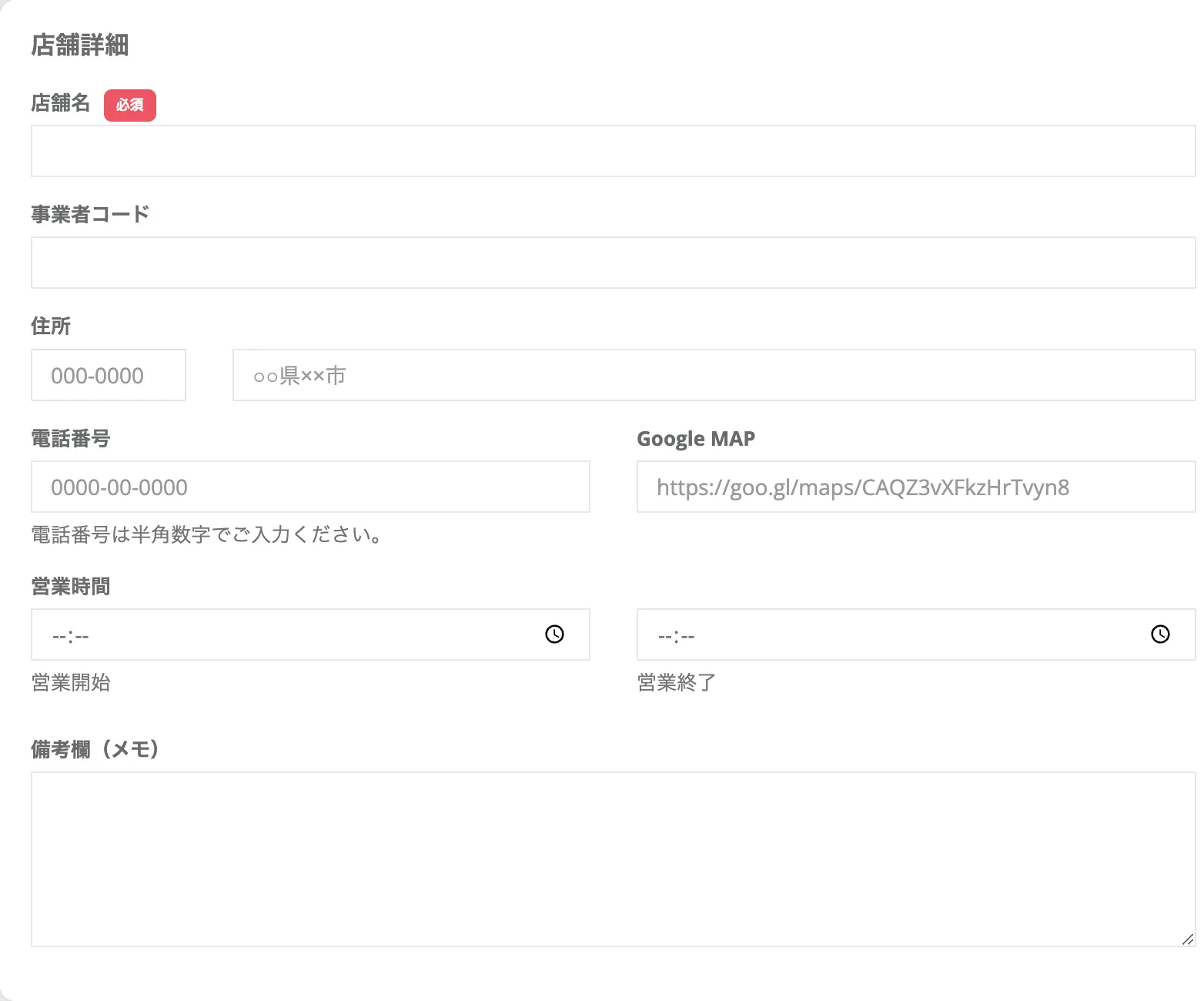
Task: Click the 住所 label
Action: tap(51, 326)
